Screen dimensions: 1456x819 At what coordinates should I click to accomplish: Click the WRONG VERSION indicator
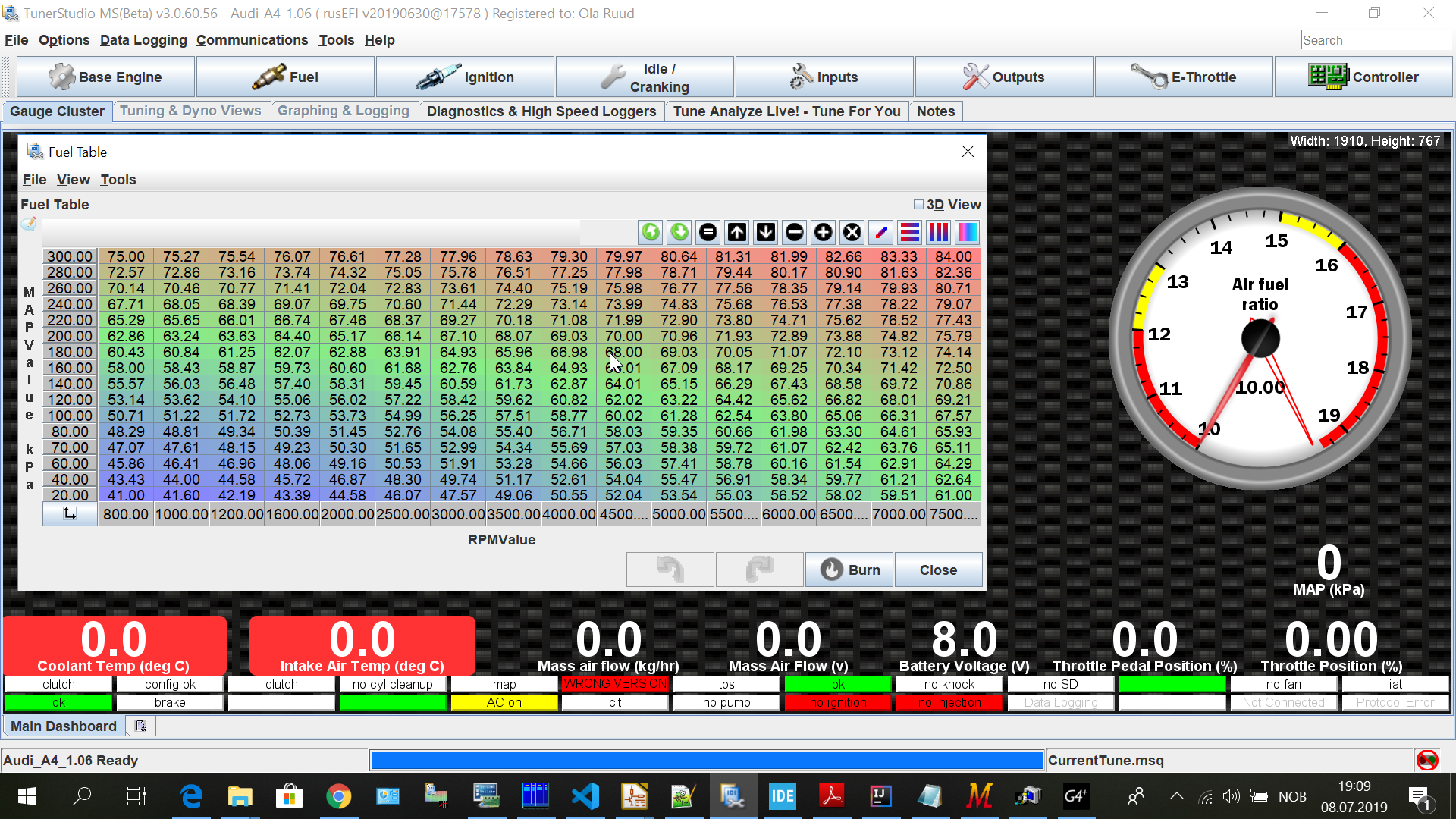615,684
